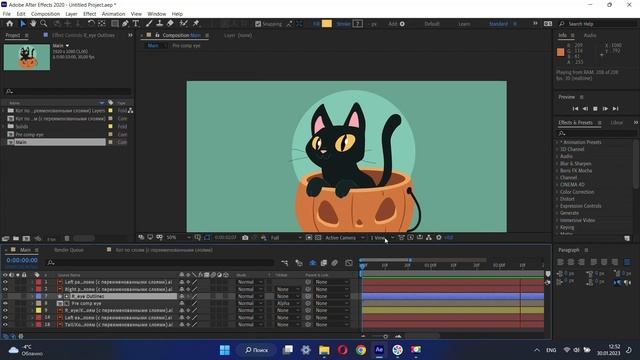640x360 pixels.
Task: Click the yellow Fill color swatch
Action: [327, 24]
